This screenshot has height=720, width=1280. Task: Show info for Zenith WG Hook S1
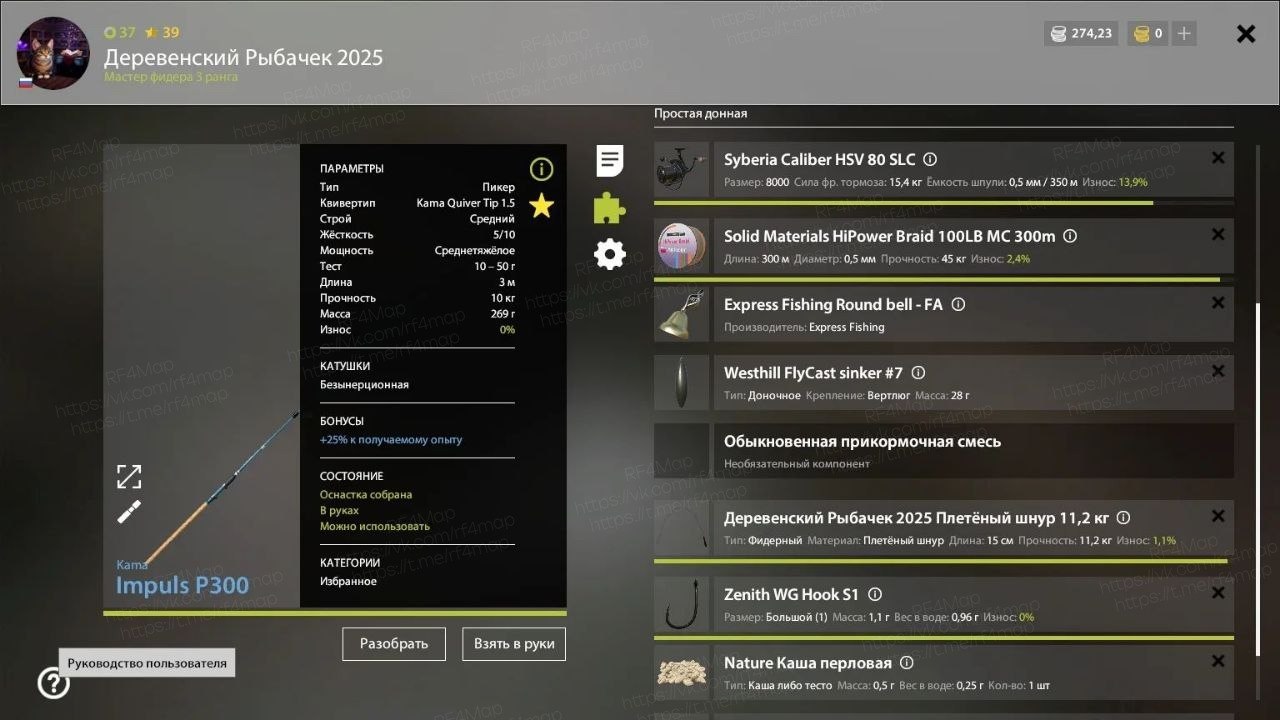click(875, 594)
